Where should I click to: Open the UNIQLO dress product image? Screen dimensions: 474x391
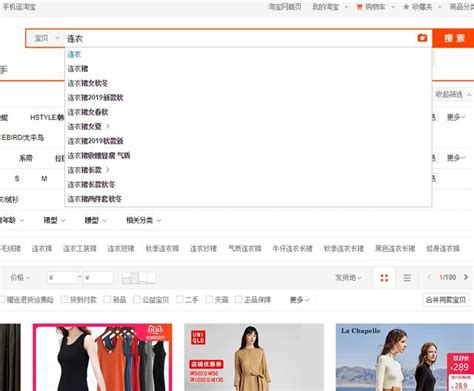point(254,357)
